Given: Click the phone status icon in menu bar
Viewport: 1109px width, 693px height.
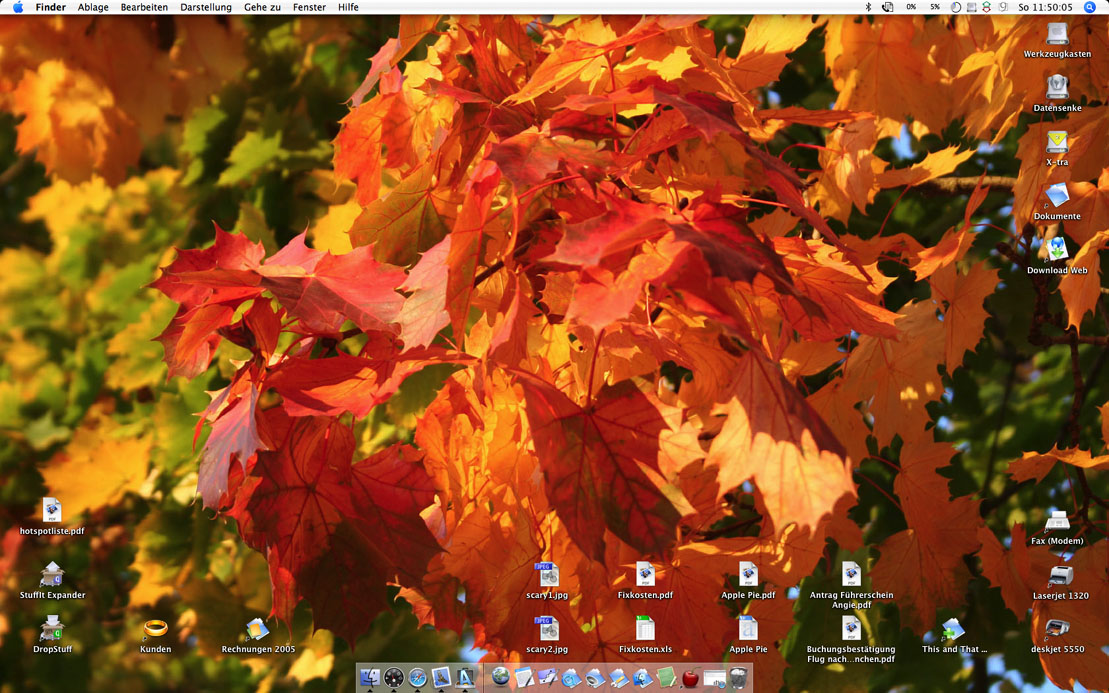Looking at the screenshot, I should coord(888,7).
